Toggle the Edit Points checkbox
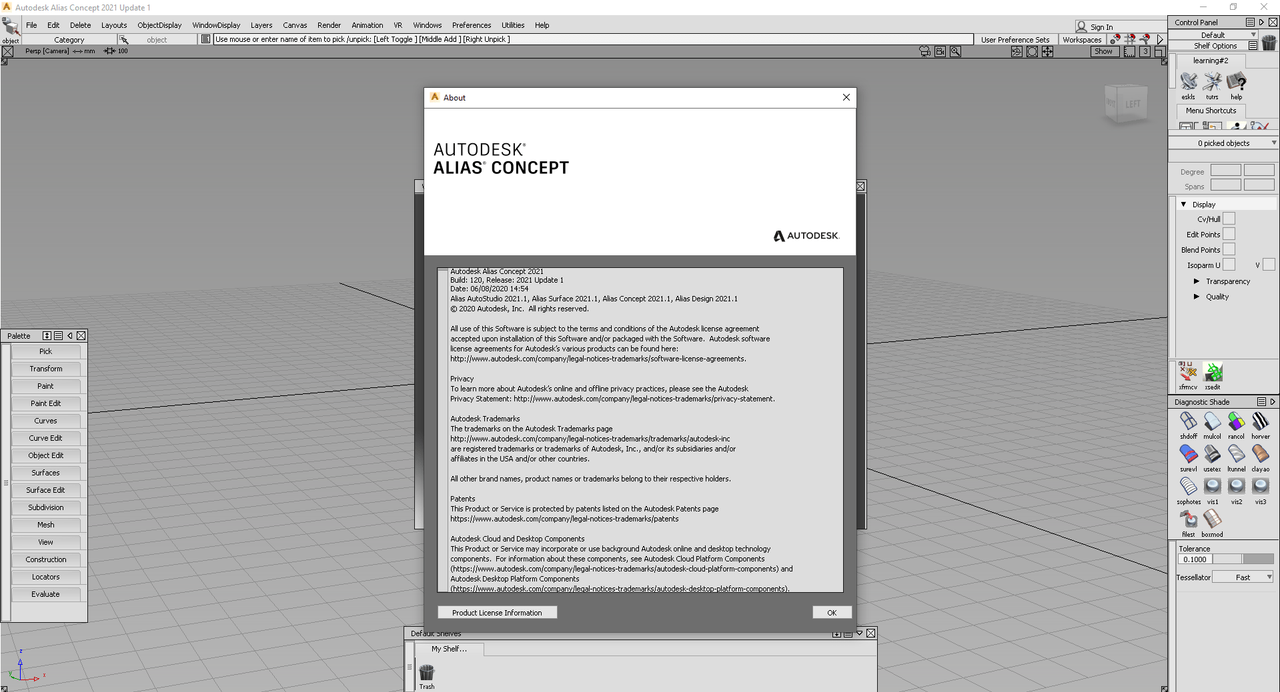 pos(1229,234)
